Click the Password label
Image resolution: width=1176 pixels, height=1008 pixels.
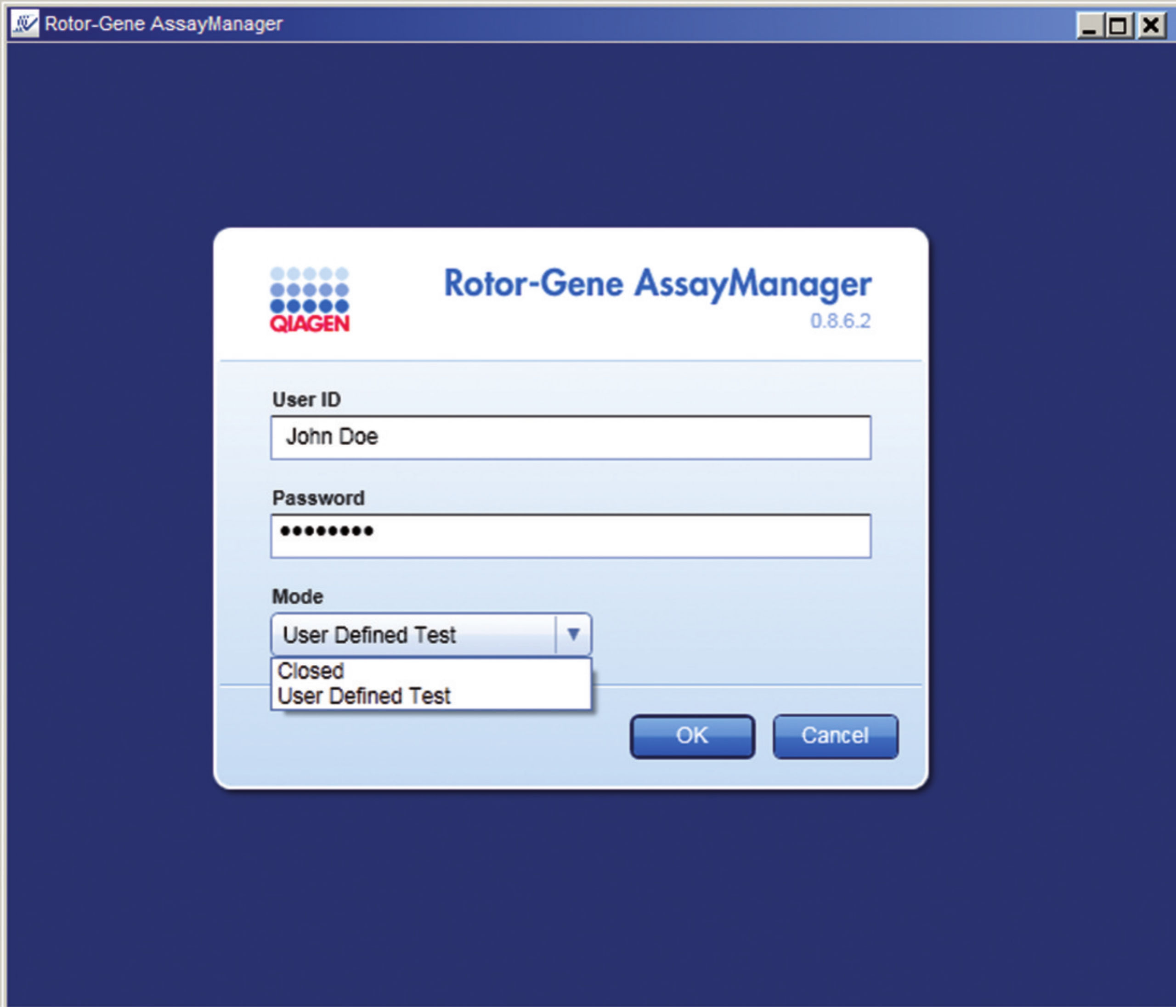pyautogui.click(x=318, y=498)
